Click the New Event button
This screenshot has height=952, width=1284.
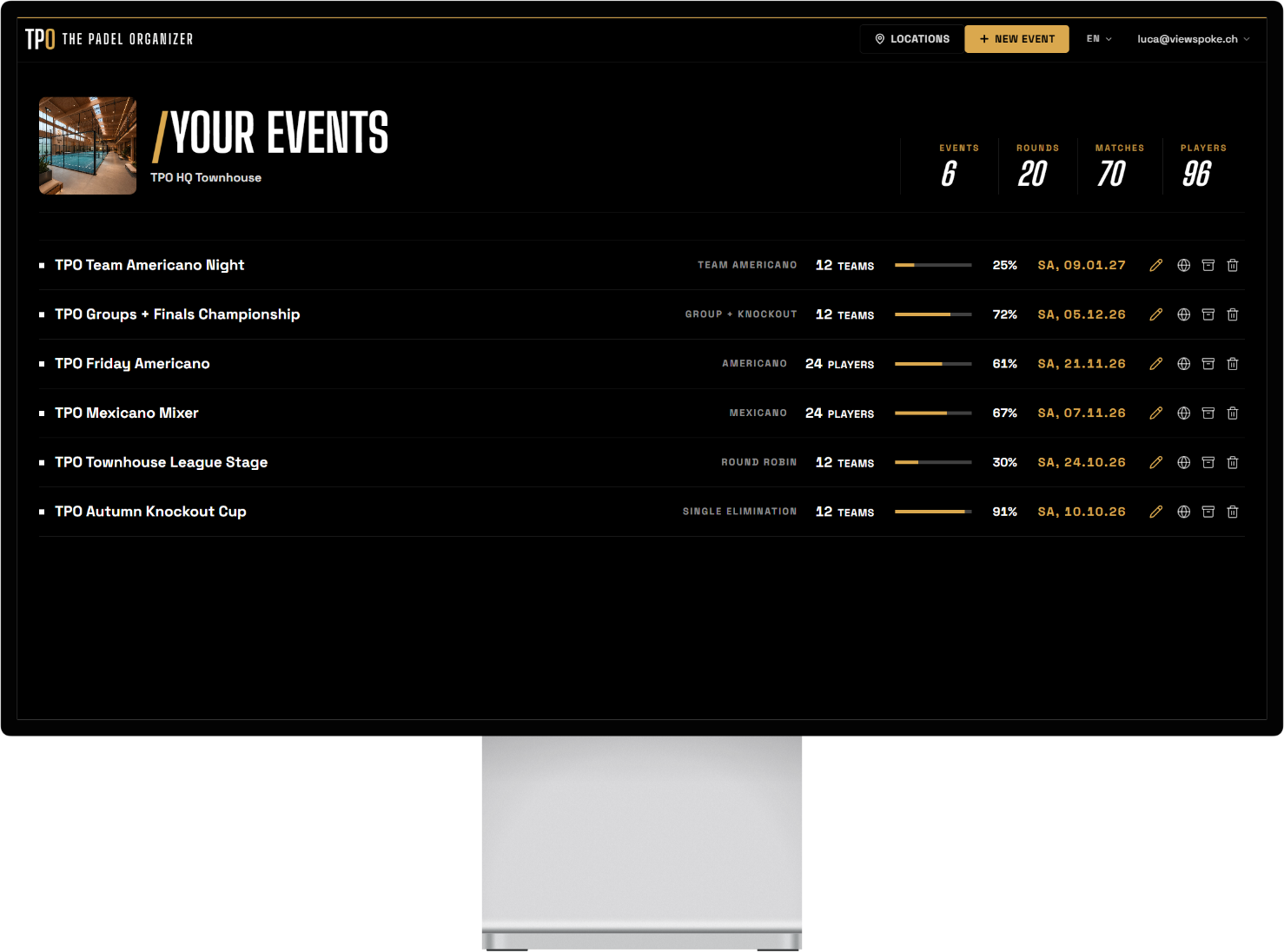tap(1016, 39)
